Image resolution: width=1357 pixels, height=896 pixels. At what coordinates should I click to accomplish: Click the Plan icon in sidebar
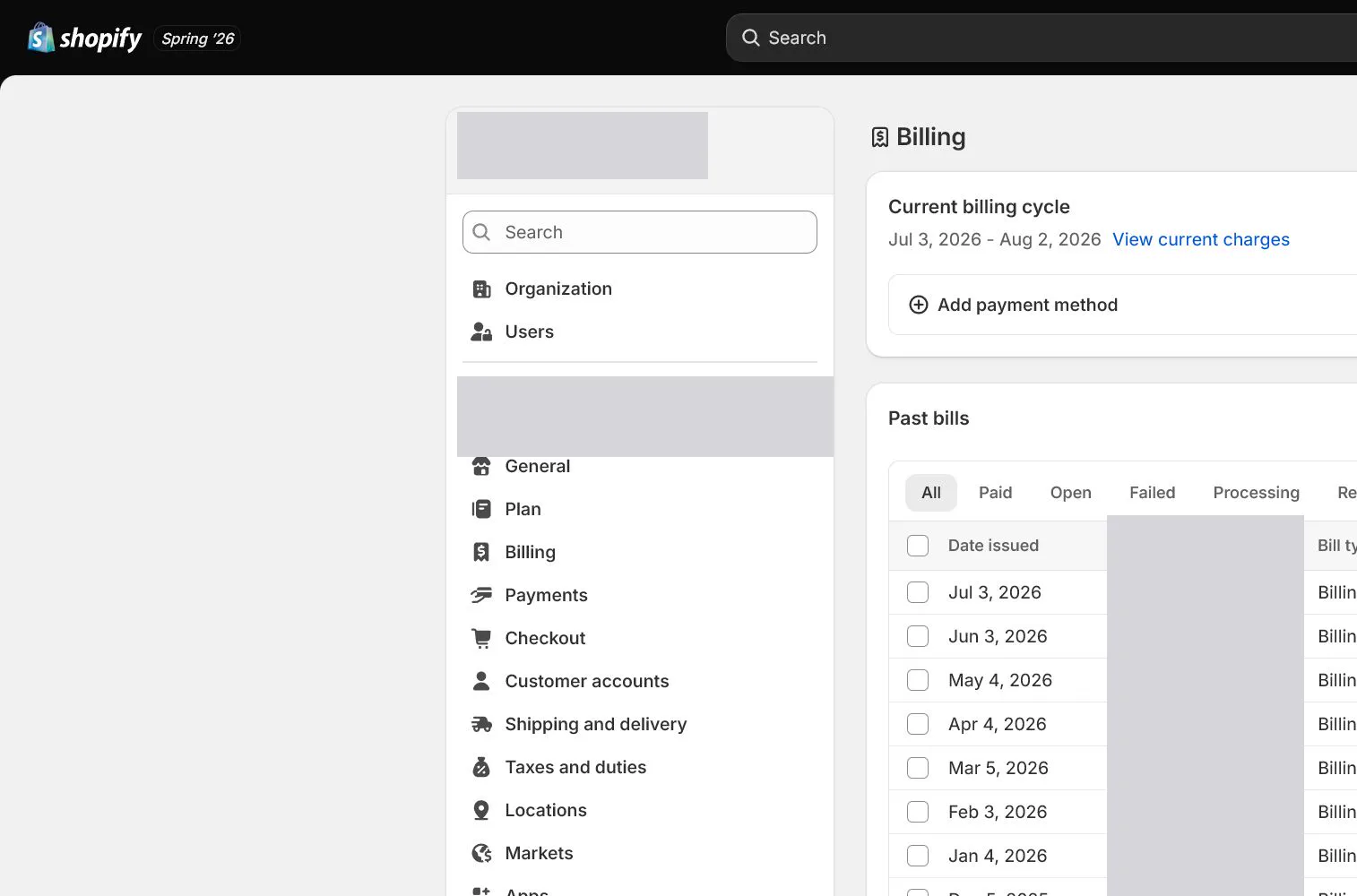481,509
